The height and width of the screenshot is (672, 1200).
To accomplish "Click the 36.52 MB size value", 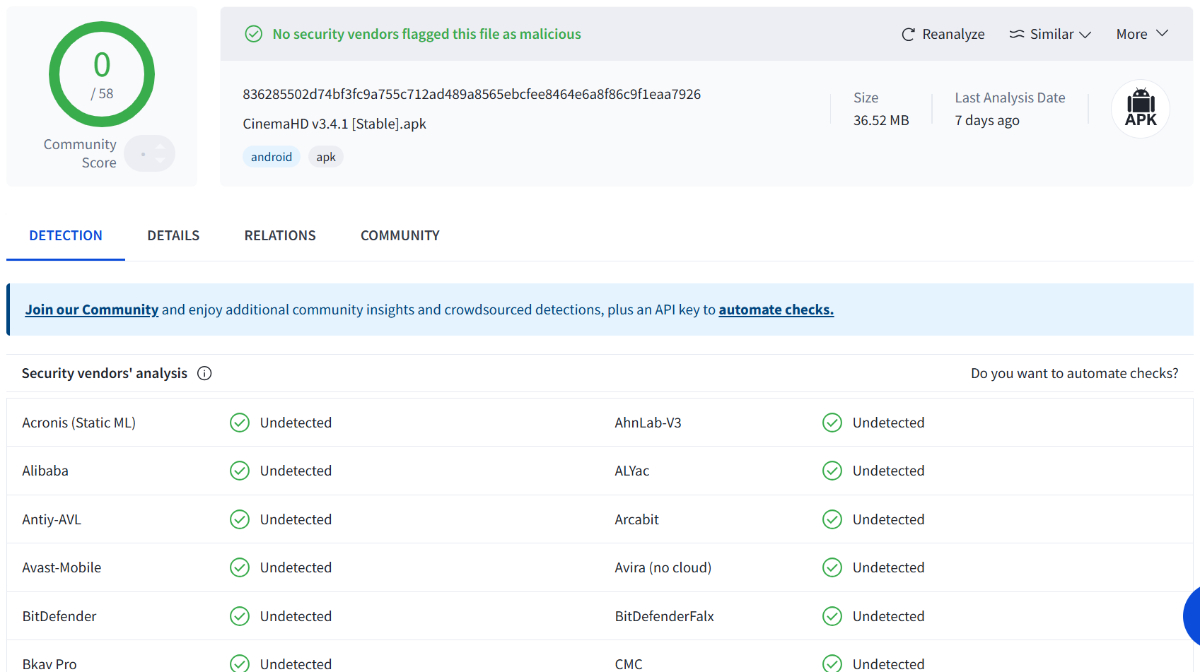I will coord(881,120).
